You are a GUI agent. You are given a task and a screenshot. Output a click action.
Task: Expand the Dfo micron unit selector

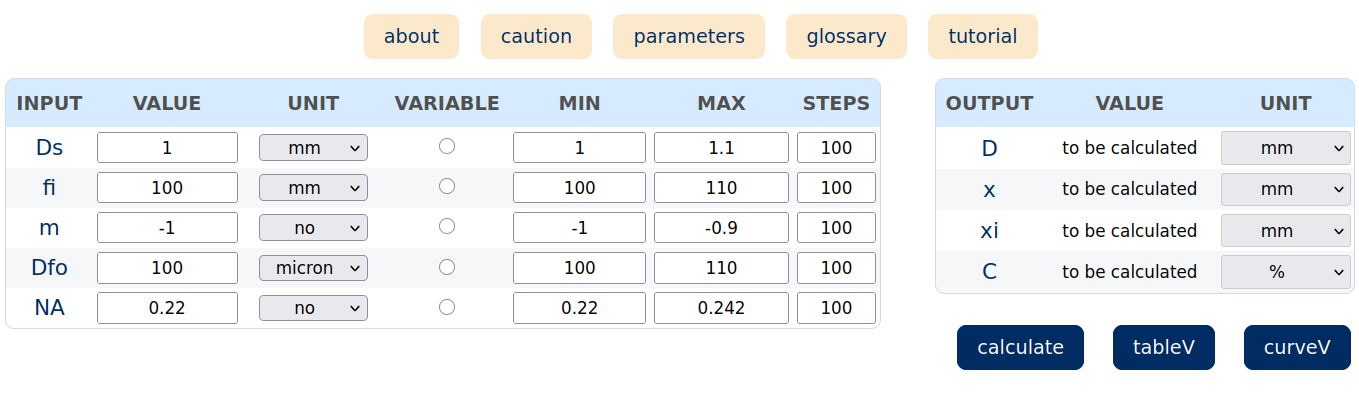click(313, 268)
